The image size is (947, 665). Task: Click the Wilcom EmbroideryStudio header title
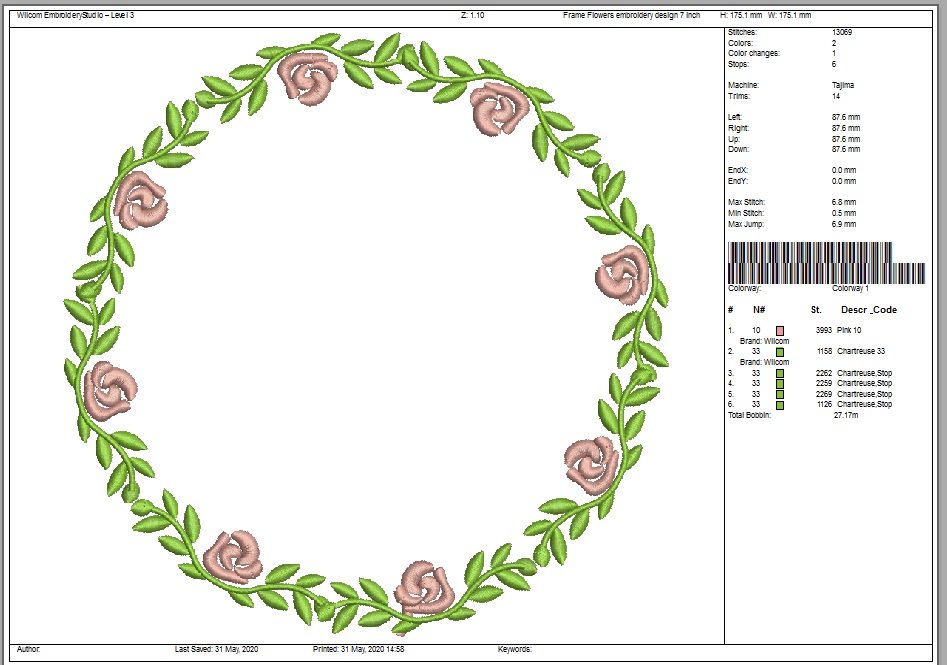coord(76,16)
